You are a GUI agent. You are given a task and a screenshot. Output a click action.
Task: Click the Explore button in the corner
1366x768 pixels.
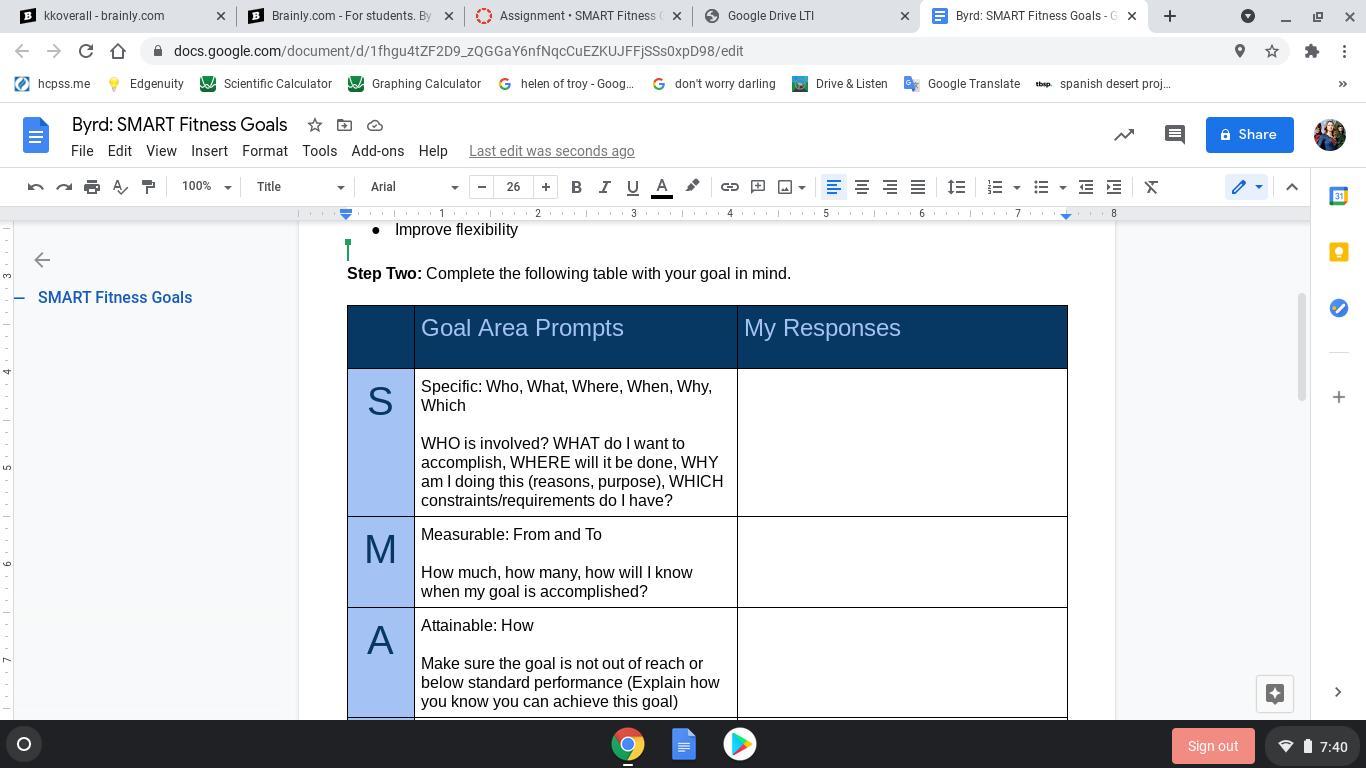click(1275, 694)
